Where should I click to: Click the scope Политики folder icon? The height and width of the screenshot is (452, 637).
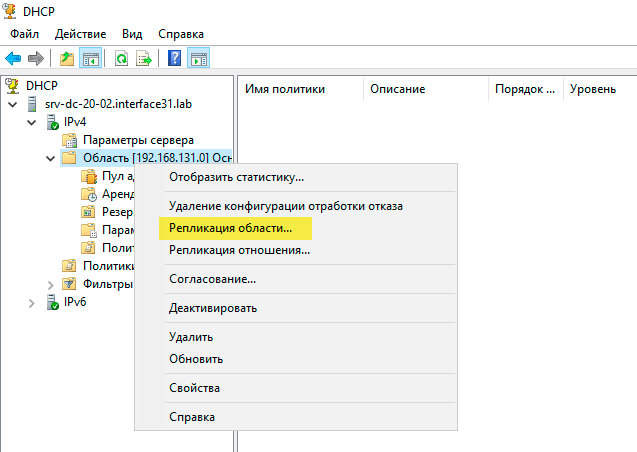(x=88, y=248)
